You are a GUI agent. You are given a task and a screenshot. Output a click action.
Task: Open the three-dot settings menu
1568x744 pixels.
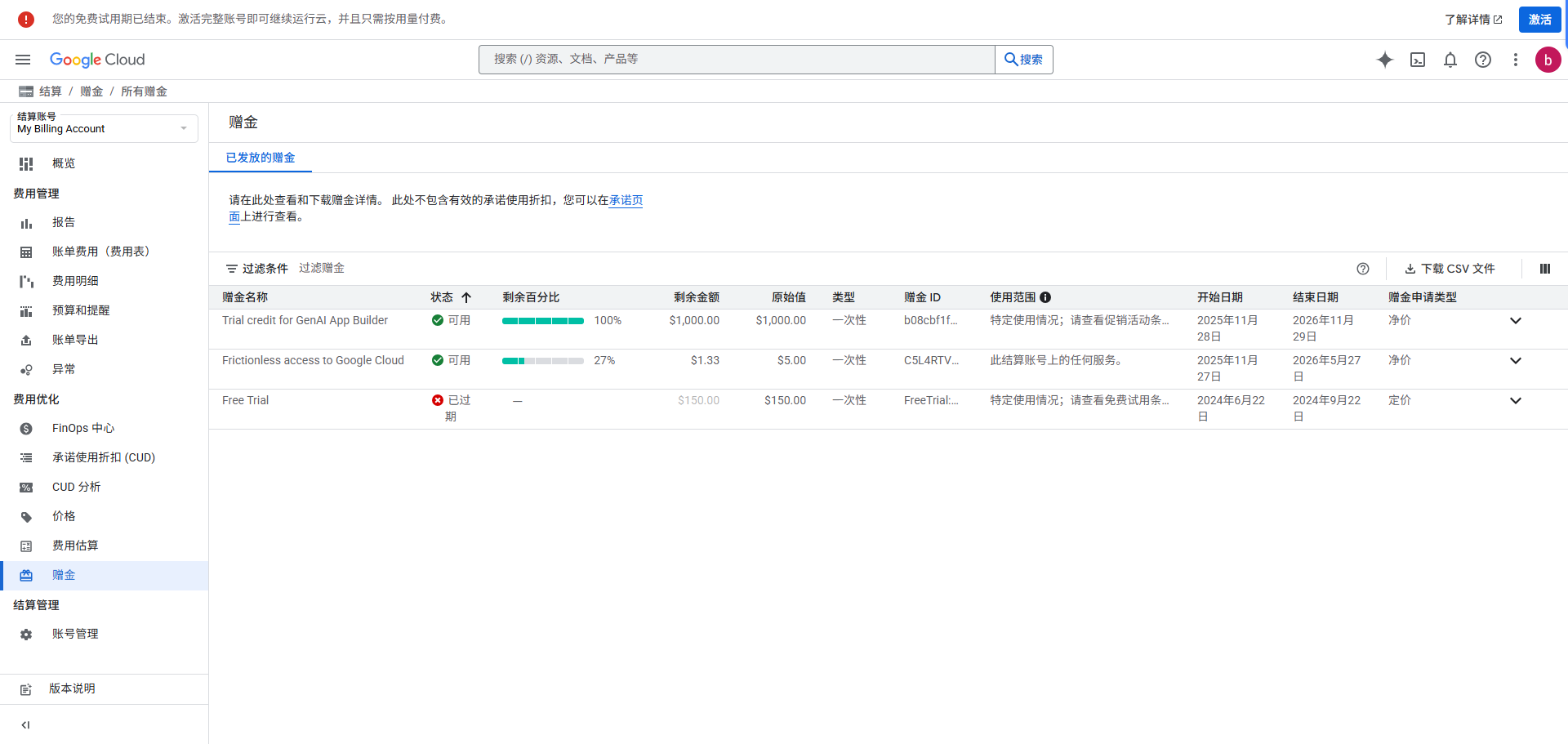coord(1516,60)
